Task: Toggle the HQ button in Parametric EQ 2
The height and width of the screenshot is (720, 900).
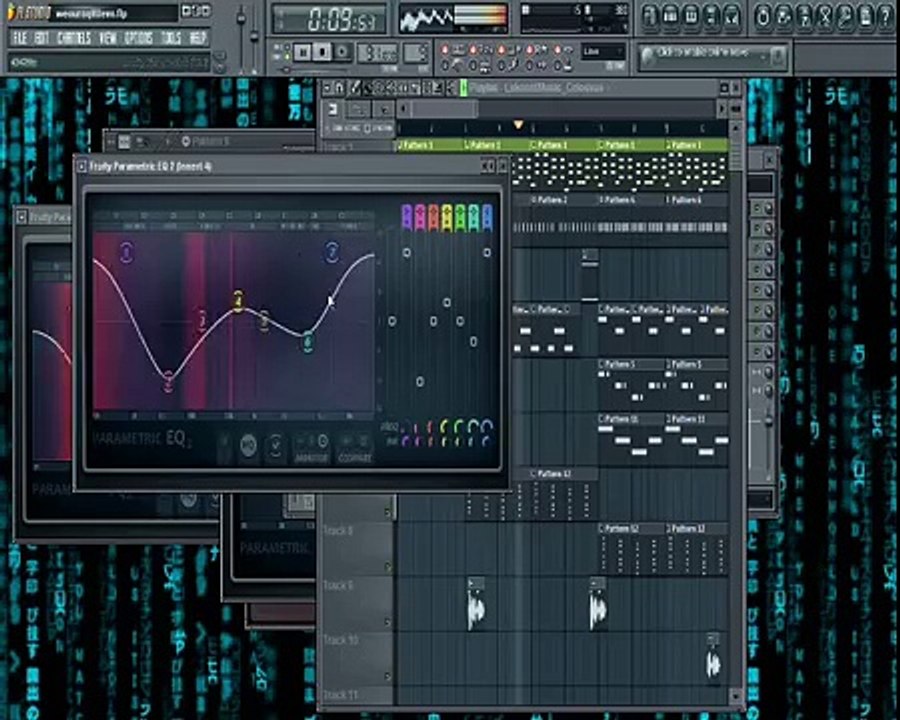Action: 249,446
